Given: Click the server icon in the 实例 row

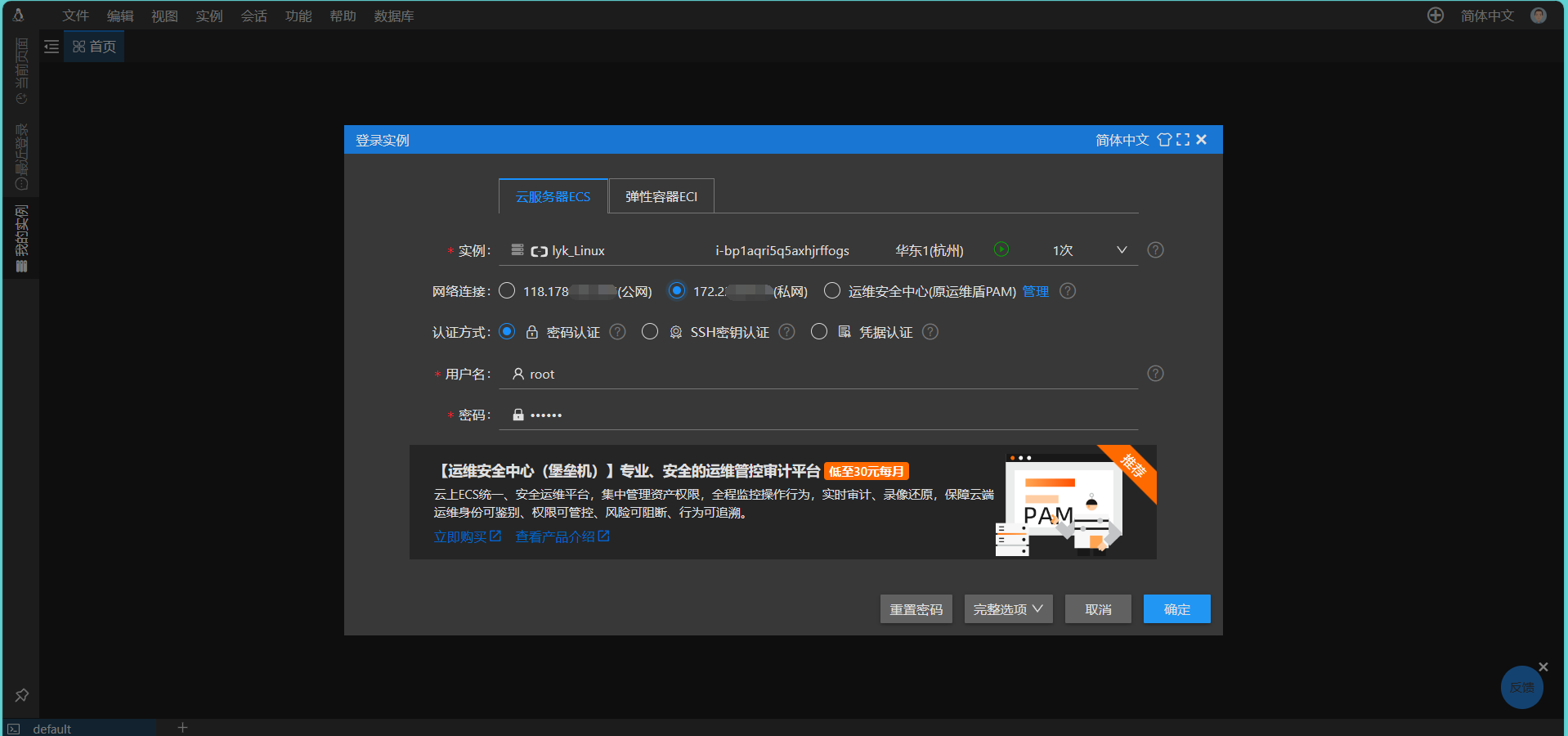Looking at the screenshot, I should [x=517, y=249].
